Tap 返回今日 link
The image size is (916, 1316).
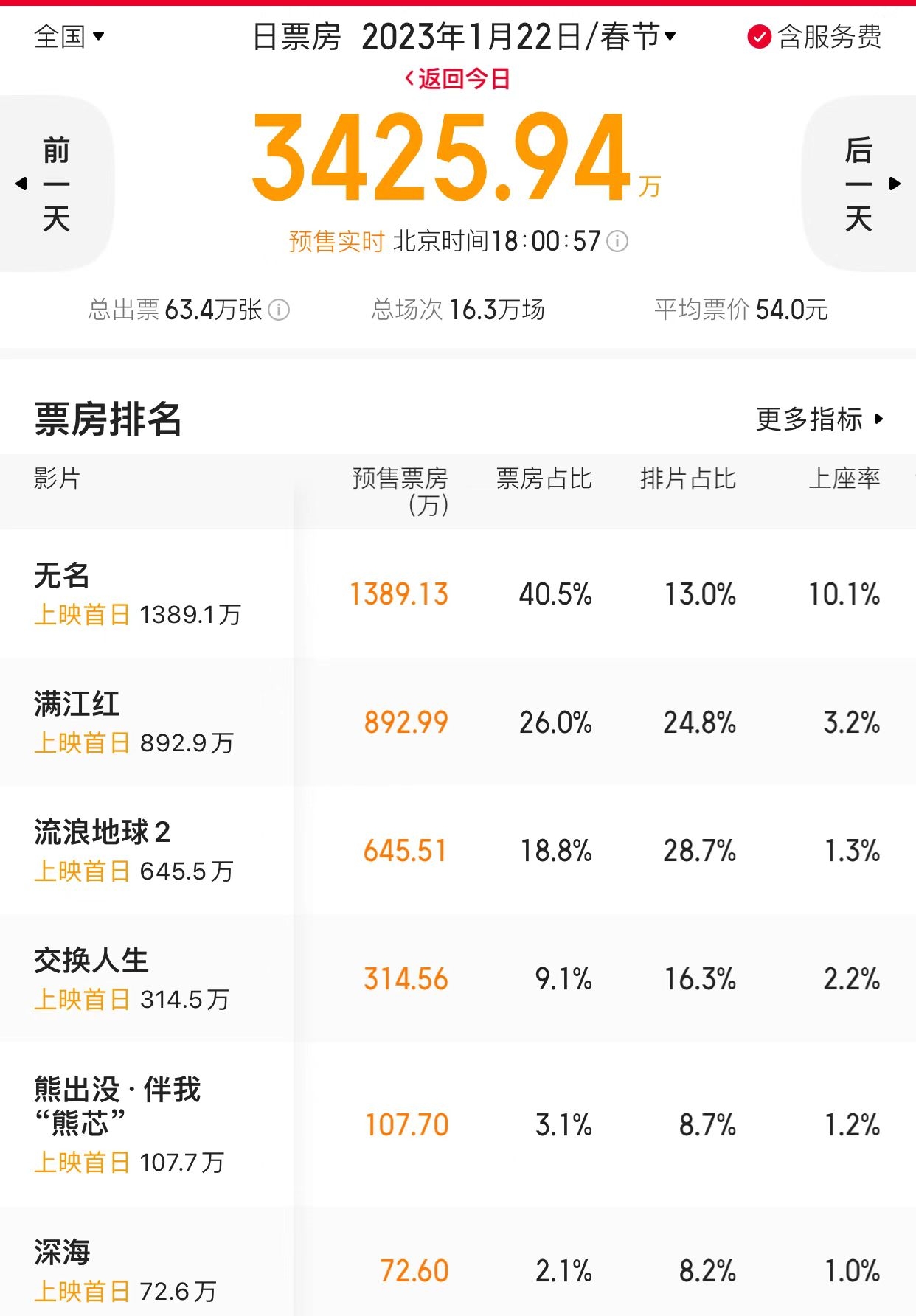pyautogui.click(x=458, y=79)
